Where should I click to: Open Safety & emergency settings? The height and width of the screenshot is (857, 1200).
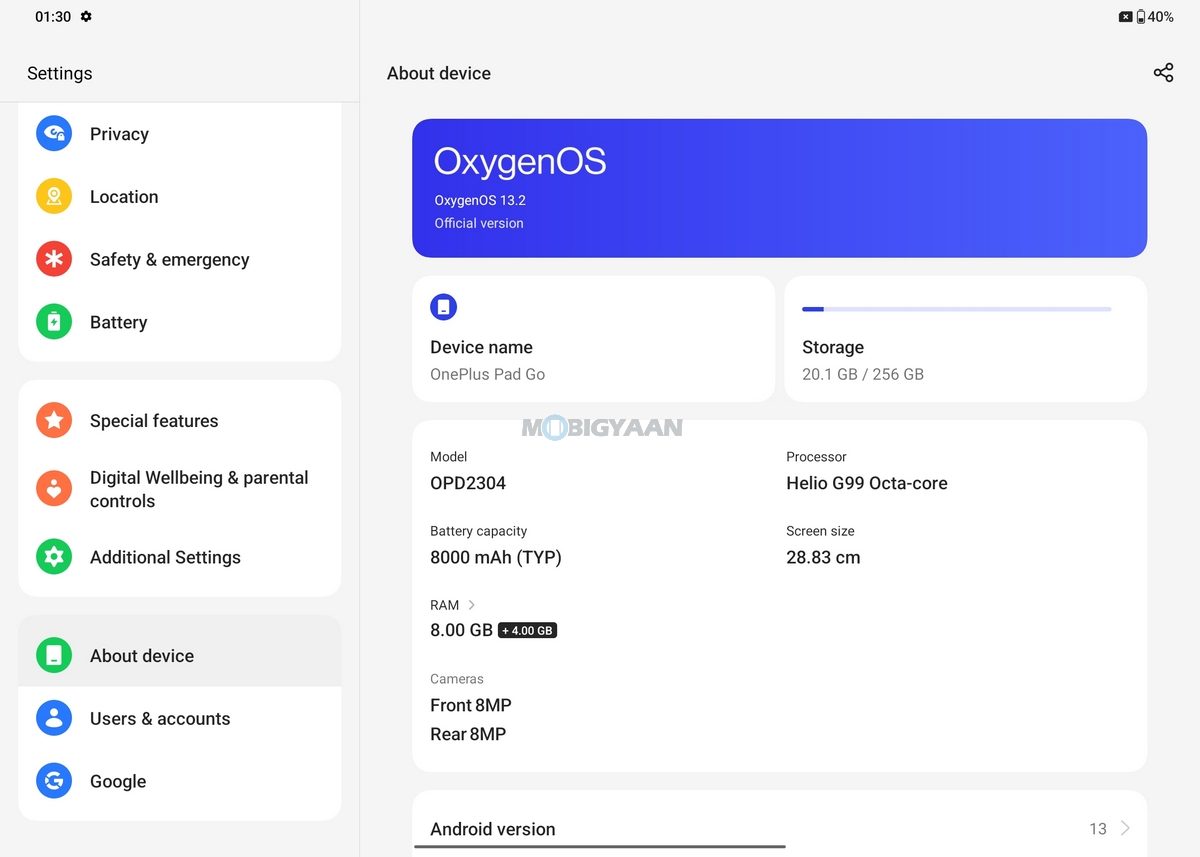[180, 259]
